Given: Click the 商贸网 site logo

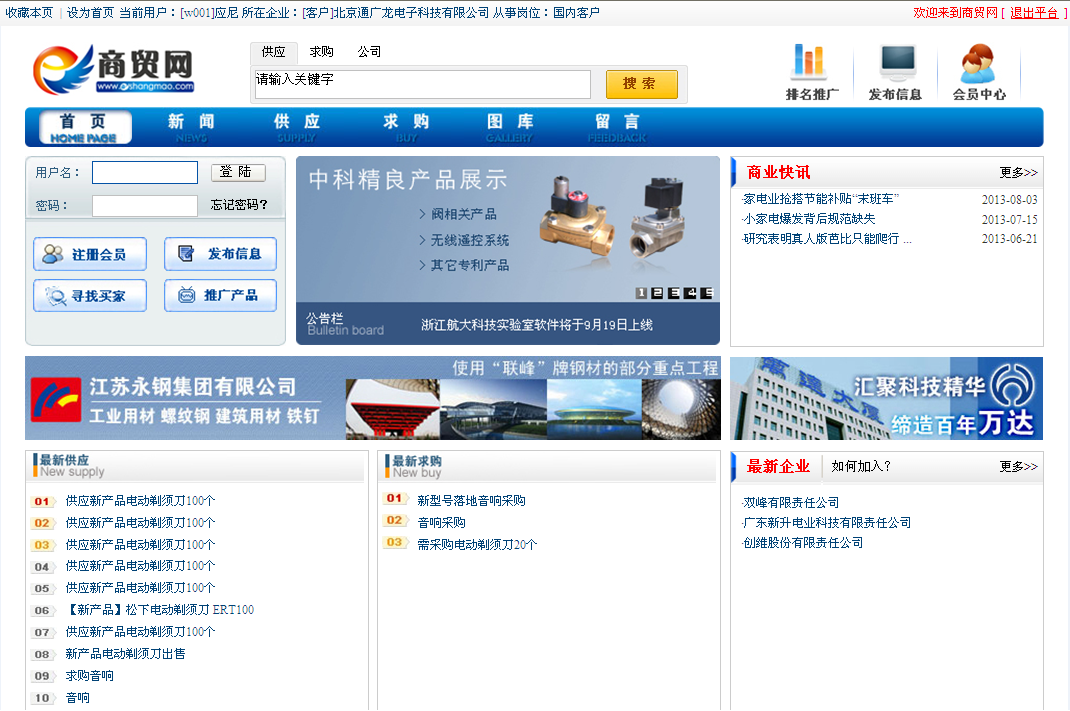Looking at the screenshot, I should click(x=113, y=70).
